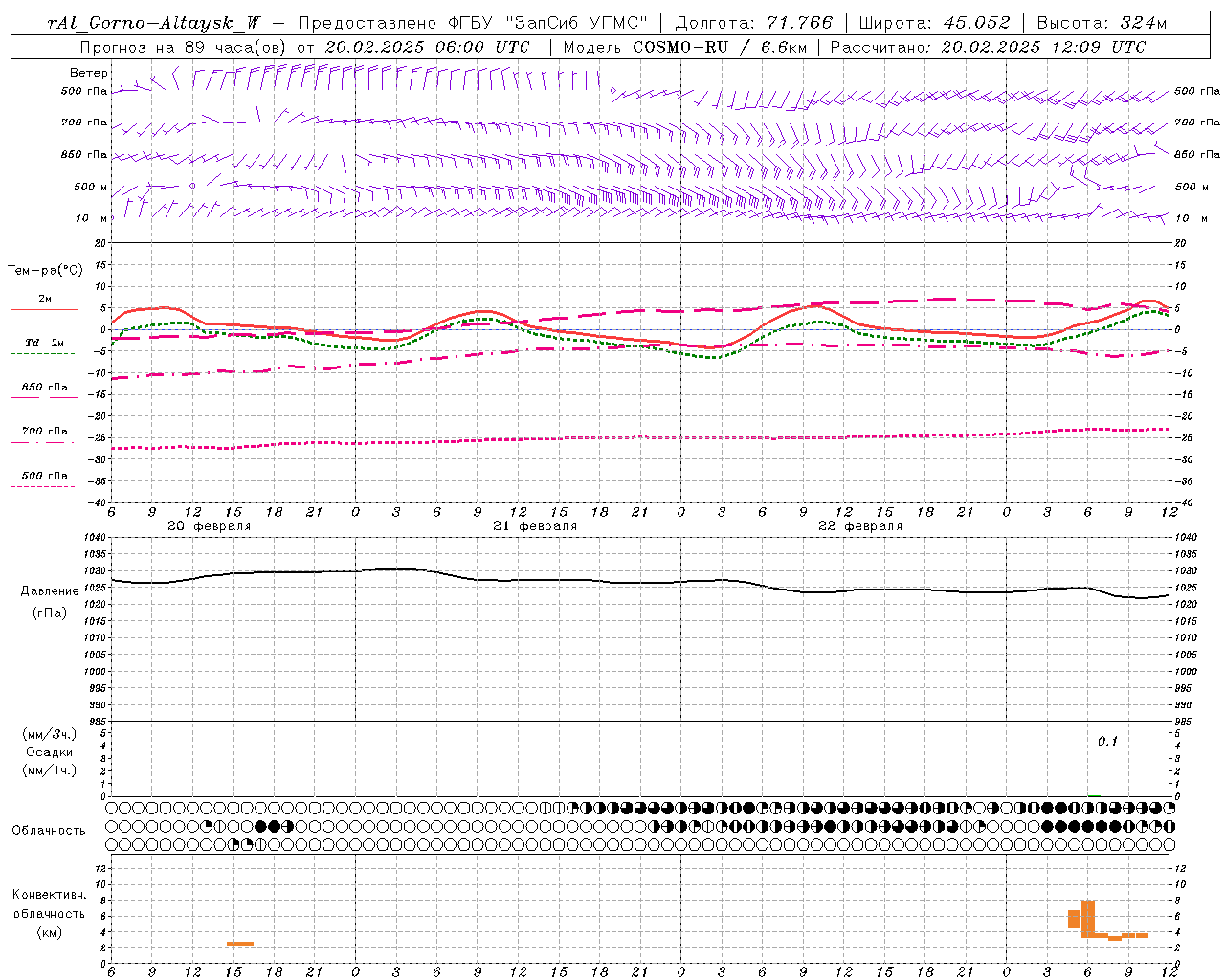The image size is (1225, 980).
Task: Click the text Предоставлено ФГБУ "ЗапСиб УГМС"
Action: (473, 23)
